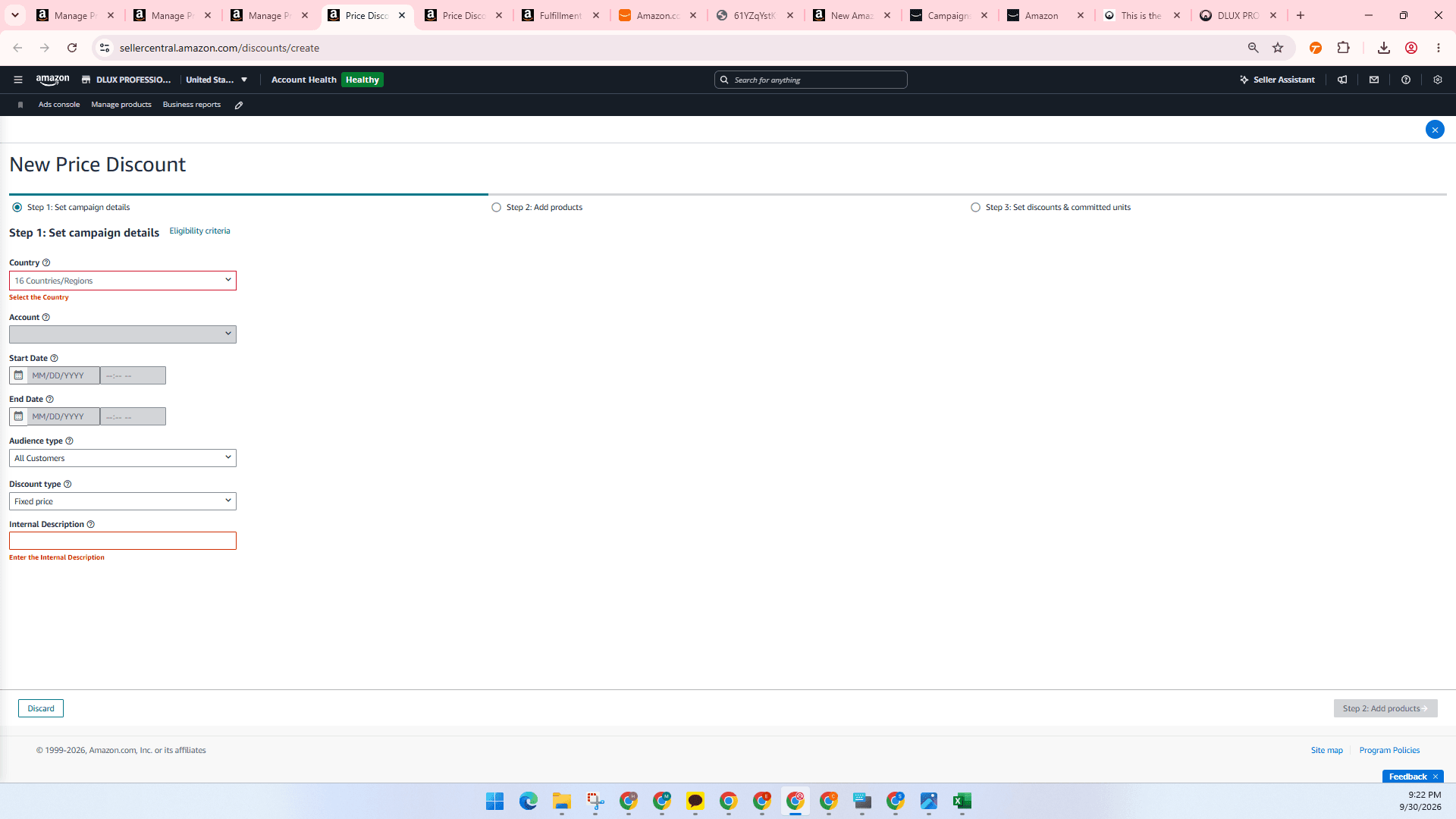Screen dimensions: 1456x819
Task: Click the help icon next to Country
Action: pos(46,263)
